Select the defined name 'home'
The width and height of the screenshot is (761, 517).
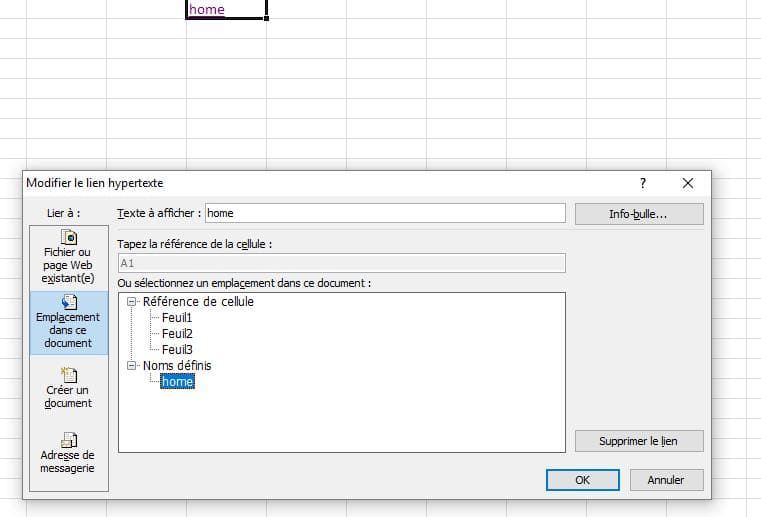click(x=177, y=382)
